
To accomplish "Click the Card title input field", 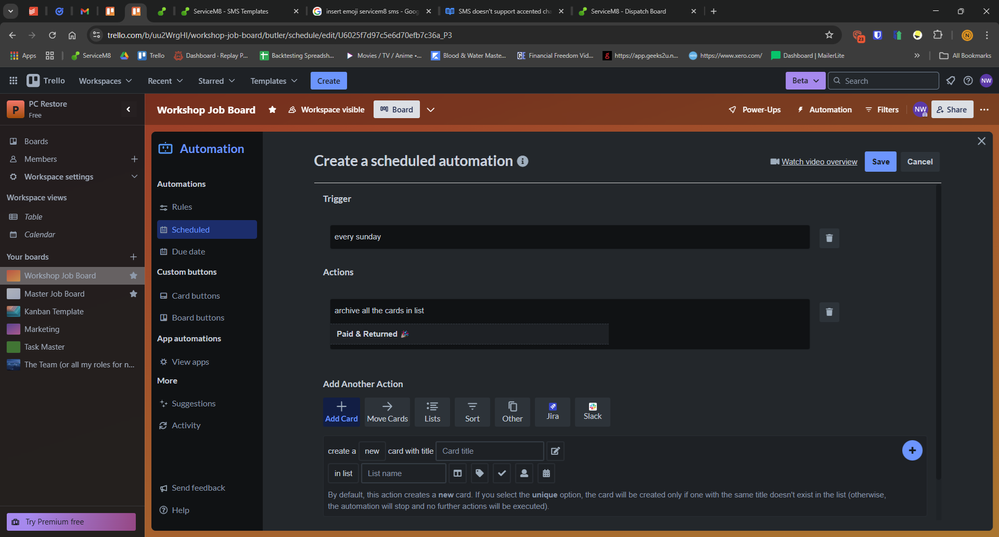I will [489, 451].
